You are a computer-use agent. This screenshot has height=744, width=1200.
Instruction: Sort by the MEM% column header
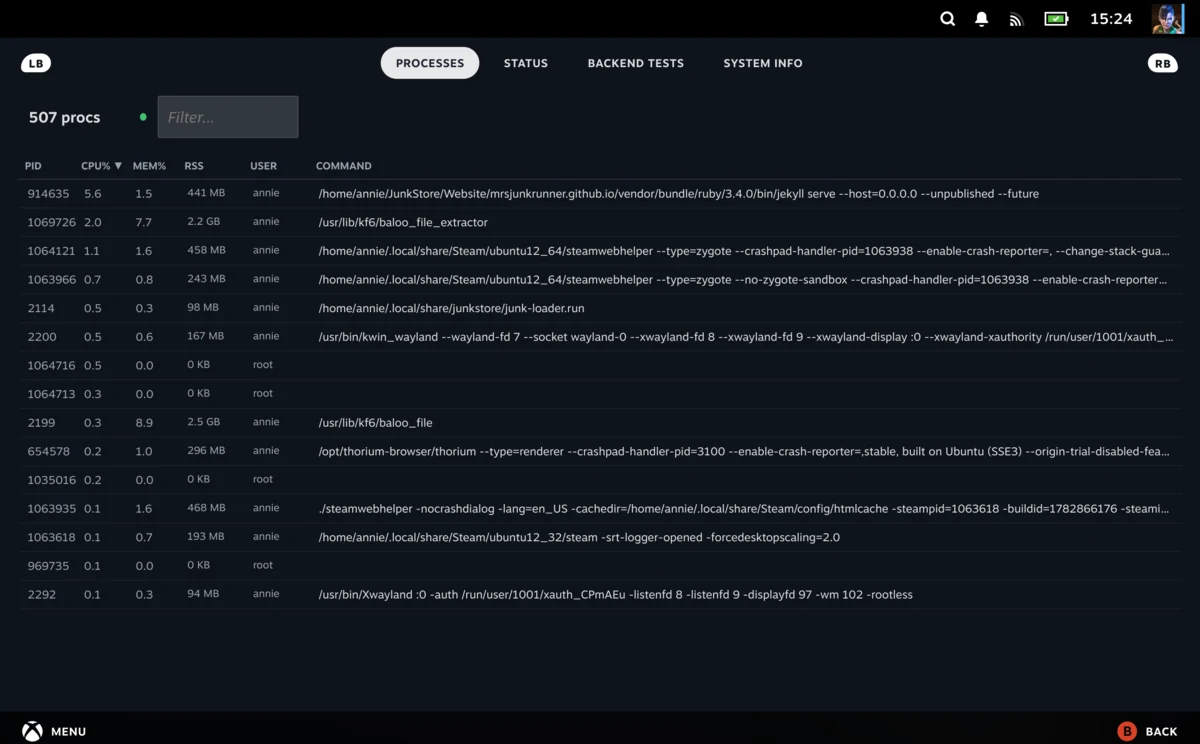click(149, 166)
